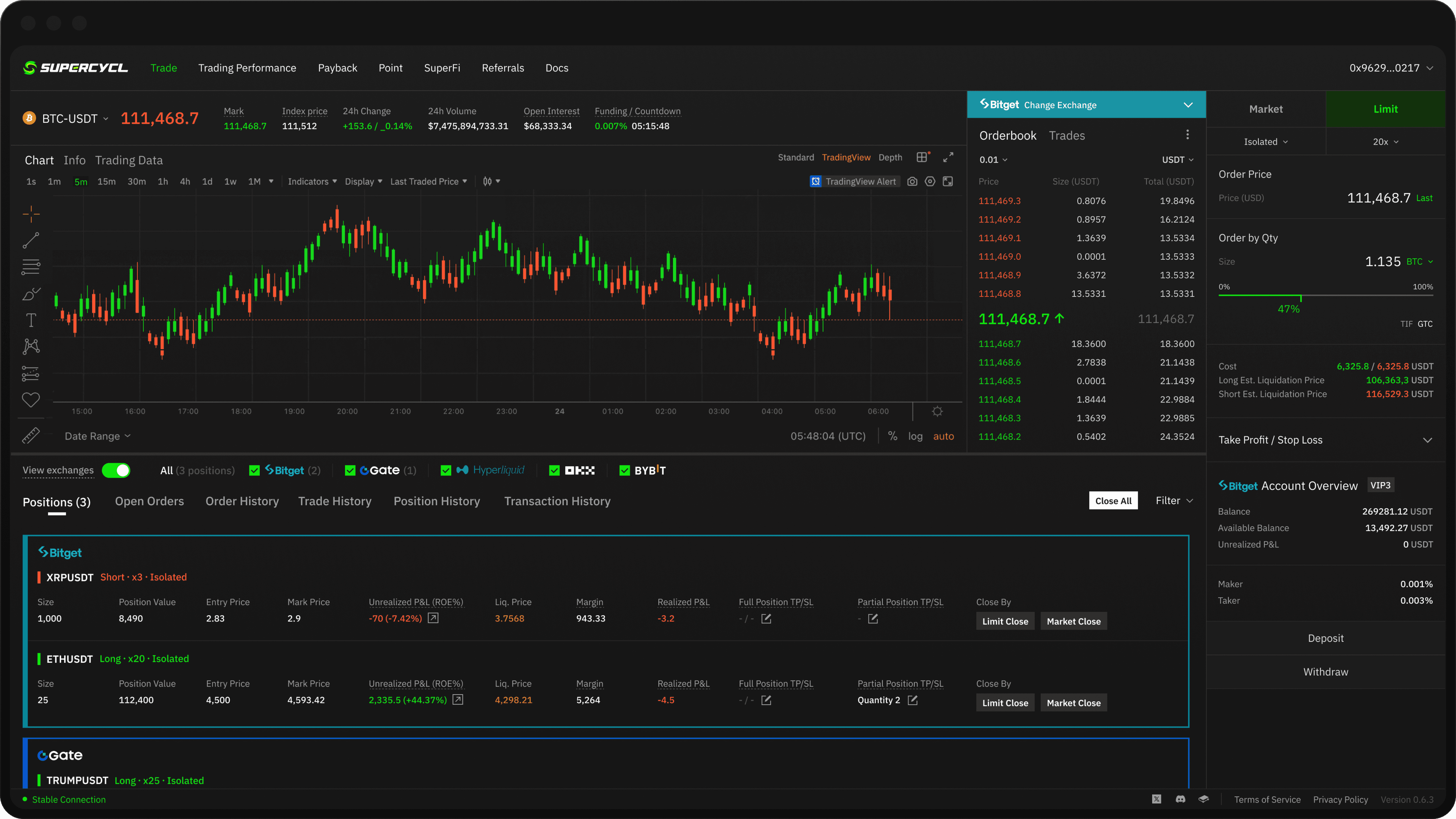Expand the chart with diagonal arrows icon
Screen dimensions: 1456x819
pyautogui.click(x=948, y=157)
